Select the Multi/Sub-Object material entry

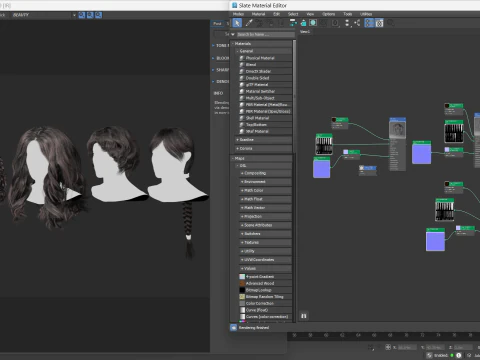(265, 98)
